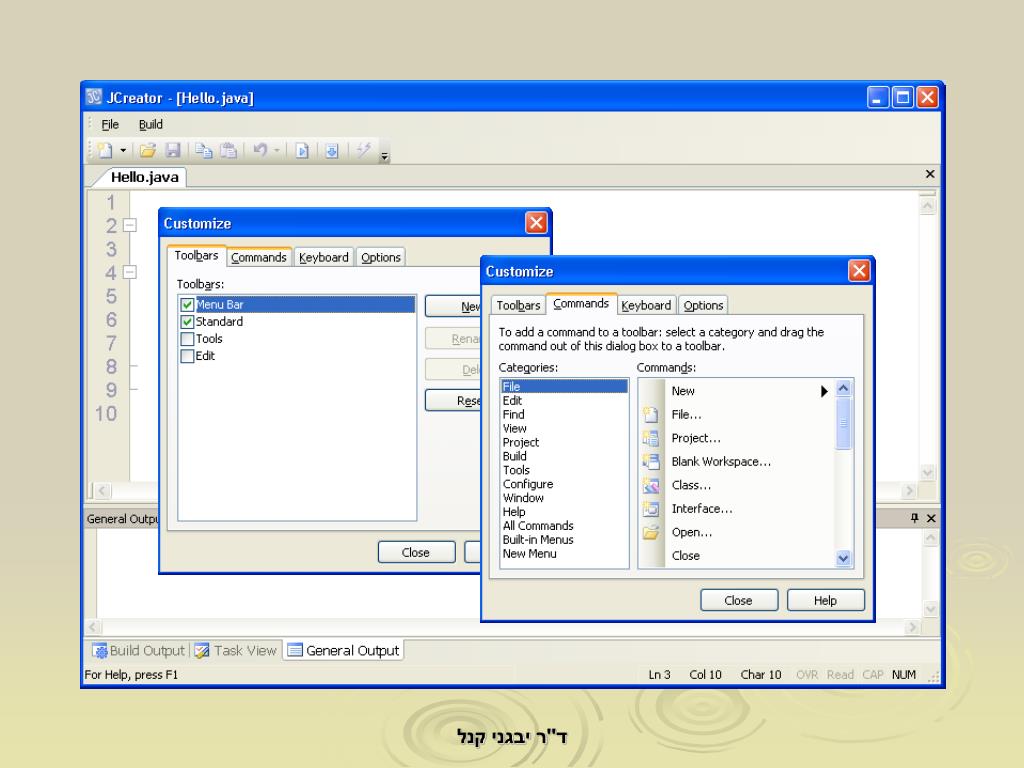
Task: Select the Interface... command icon
Action: [650, 509]
